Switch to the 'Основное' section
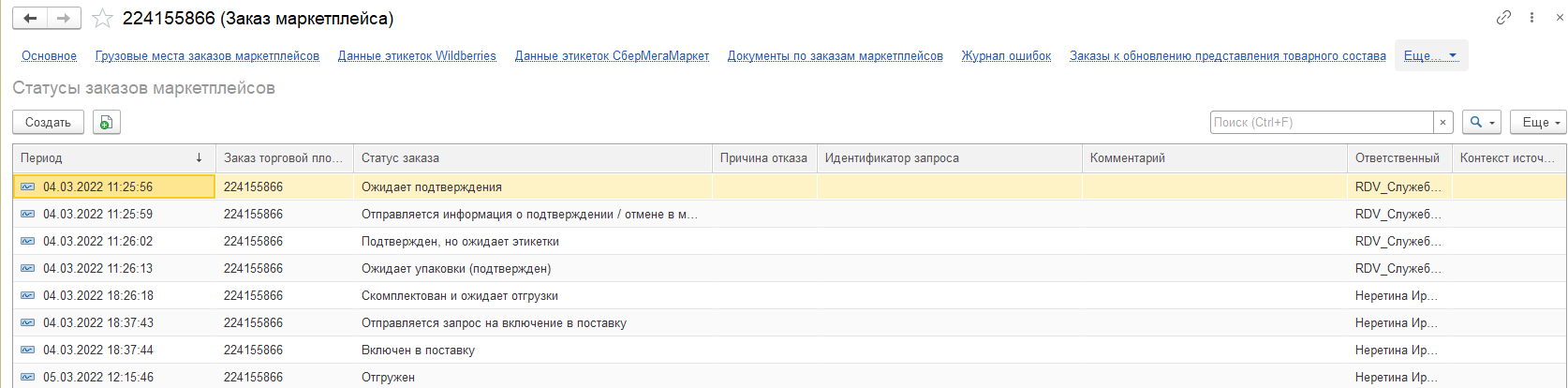 [x=49, y=56]
